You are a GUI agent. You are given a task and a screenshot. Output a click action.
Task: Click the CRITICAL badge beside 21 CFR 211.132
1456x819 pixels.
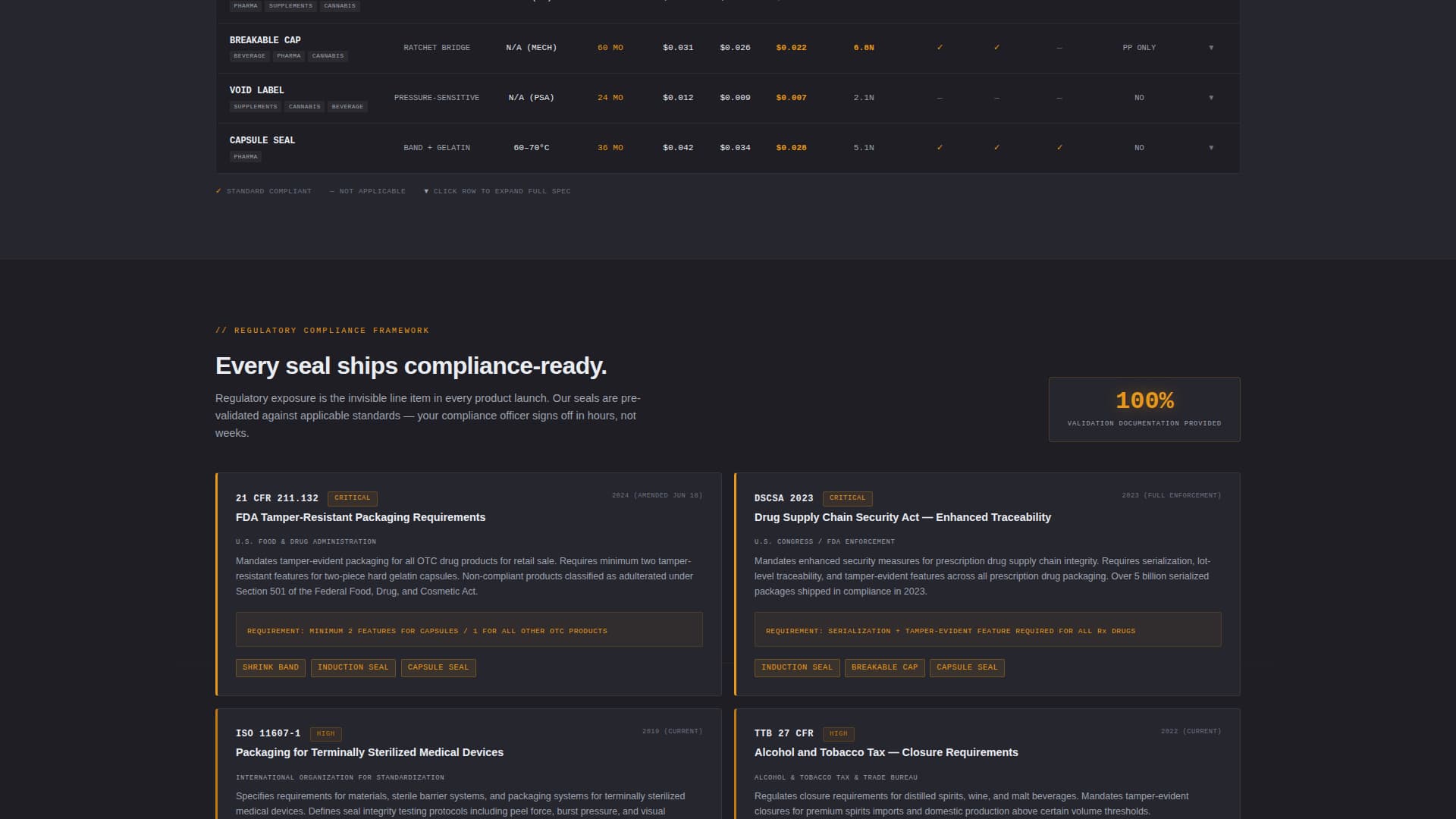point(353,498)
